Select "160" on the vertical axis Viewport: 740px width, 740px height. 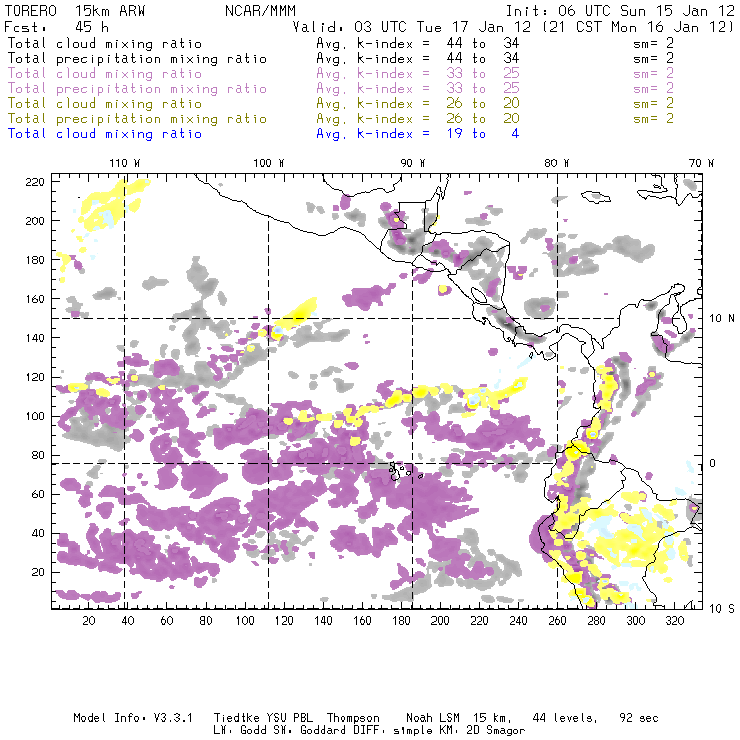[35, 299]
